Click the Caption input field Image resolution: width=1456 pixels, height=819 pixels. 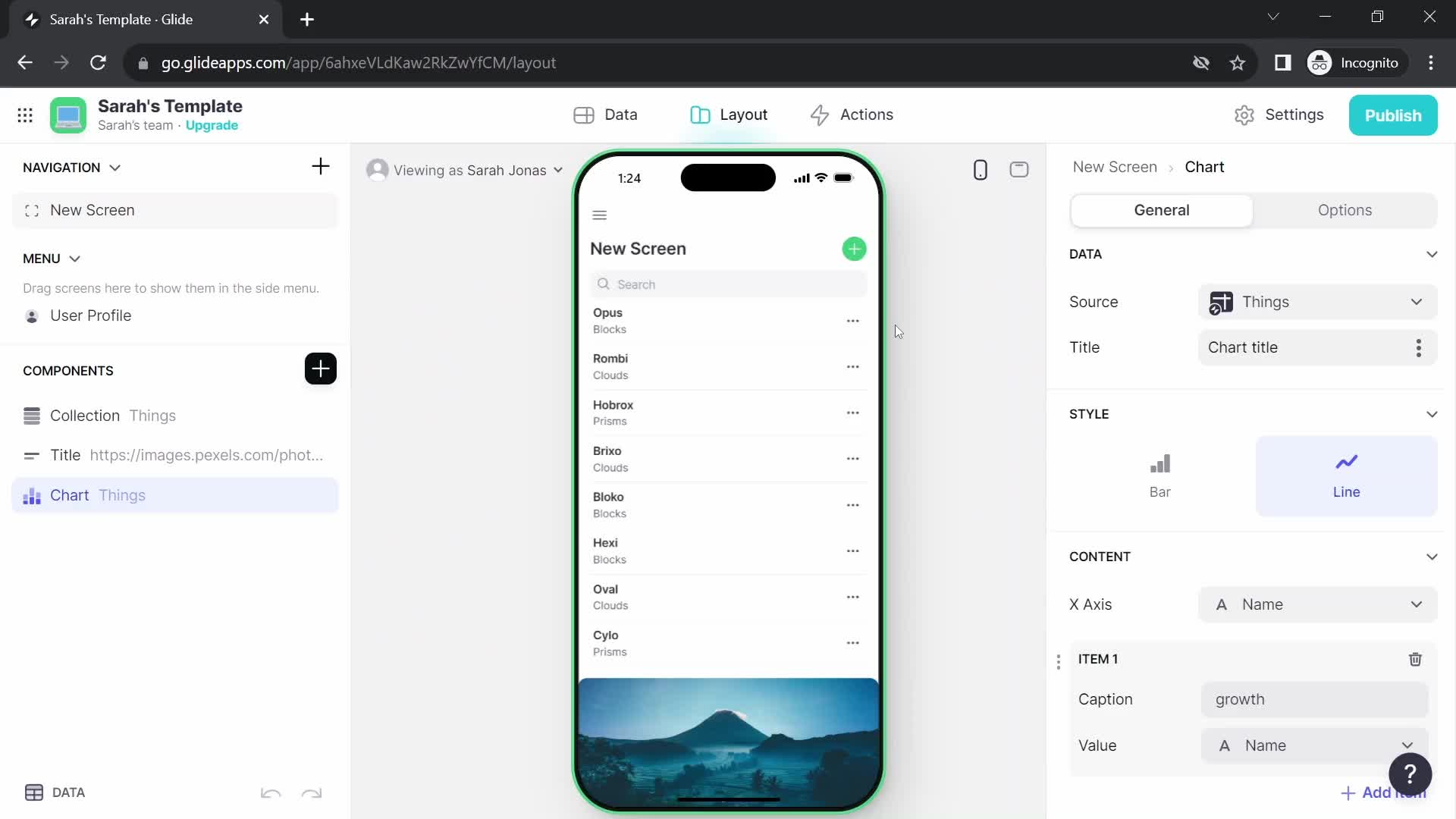click(1312, 699)
